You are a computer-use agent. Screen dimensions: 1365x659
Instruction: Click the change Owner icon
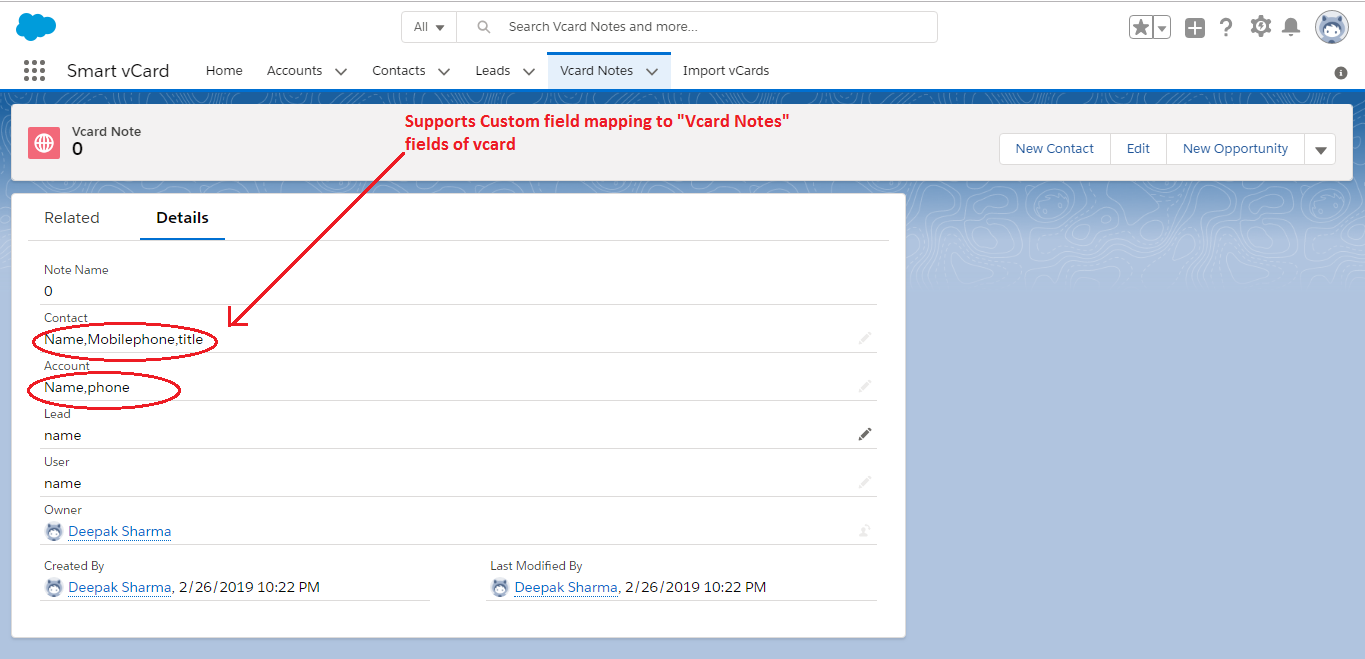tap(865, 531)
